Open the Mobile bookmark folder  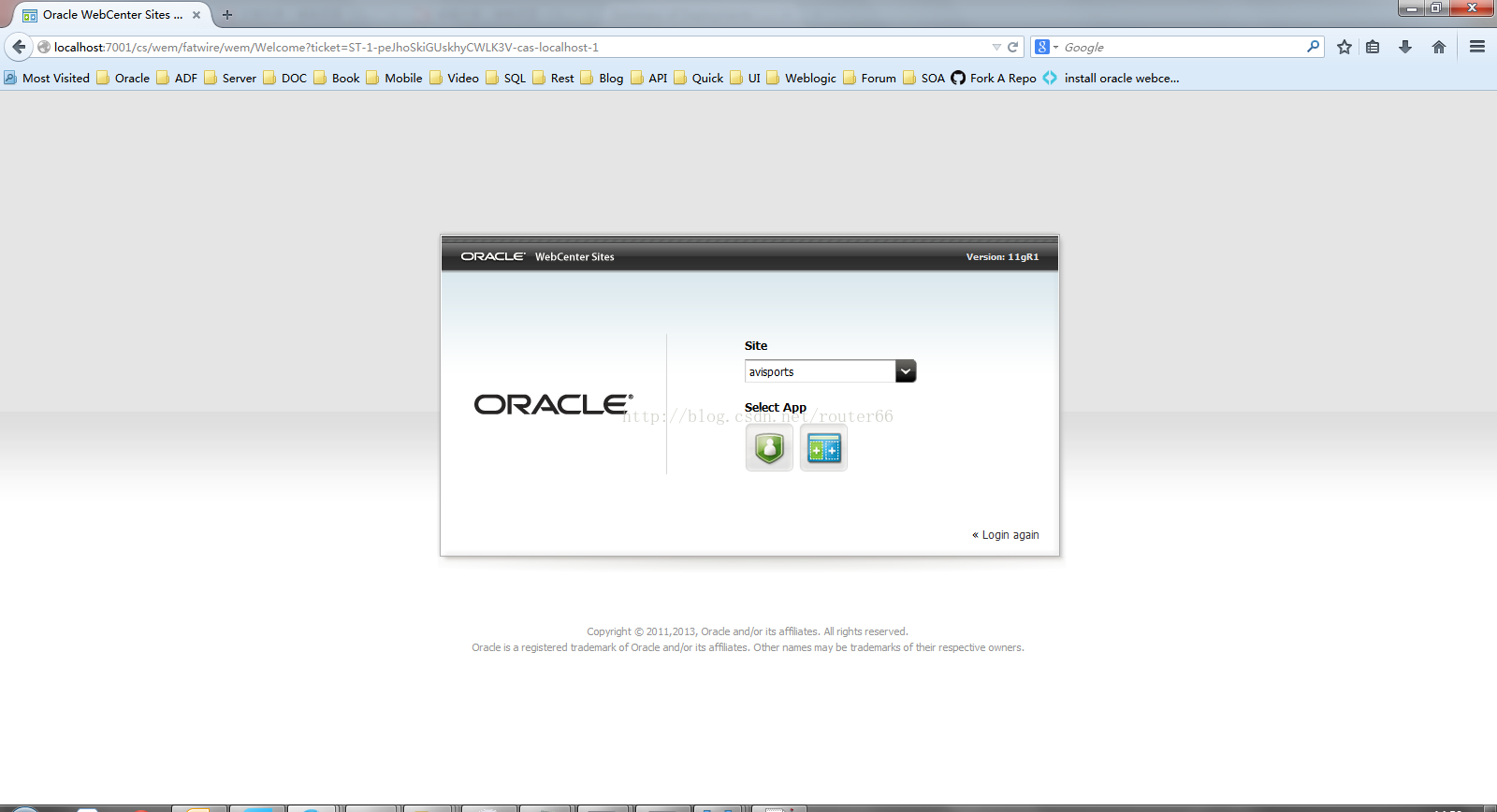(394, 78)
